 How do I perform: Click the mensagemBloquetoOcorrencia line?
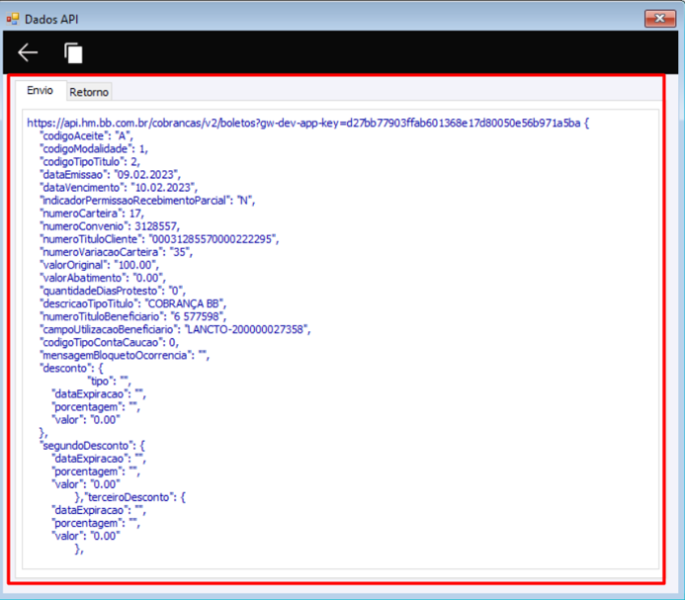[125, 355]
